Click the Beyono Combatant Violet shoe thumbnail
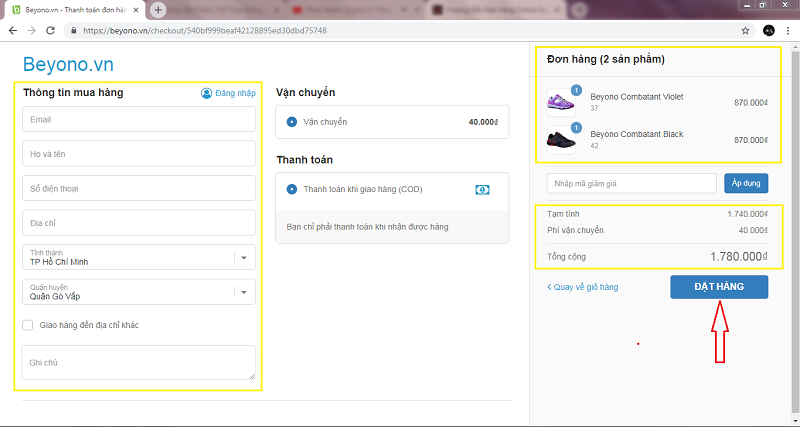Viewport: 800px width, 427px height. point(561,102)
